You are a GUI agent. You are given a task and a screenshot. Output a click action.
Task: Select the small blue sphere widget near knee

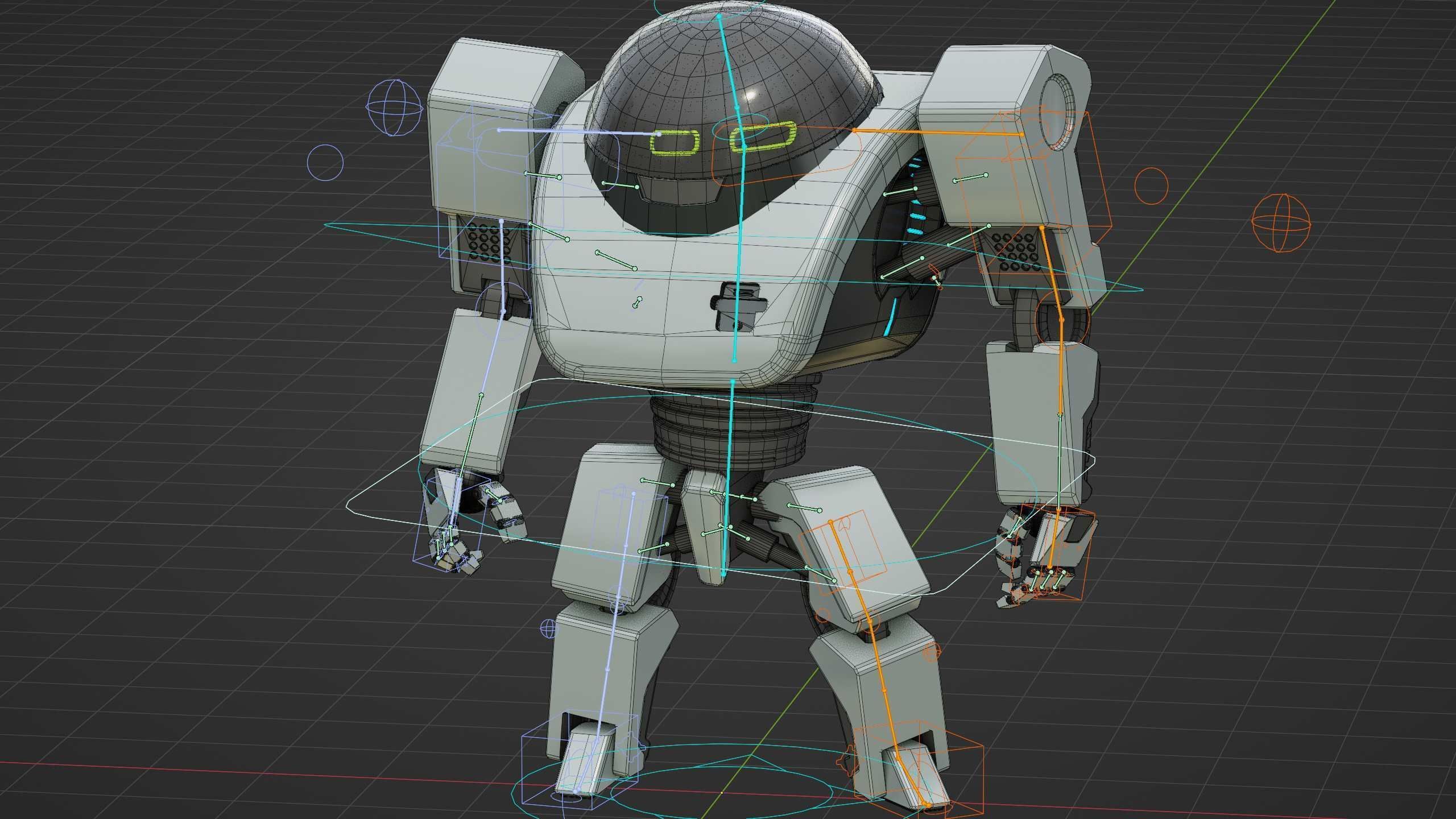(548, 628)
